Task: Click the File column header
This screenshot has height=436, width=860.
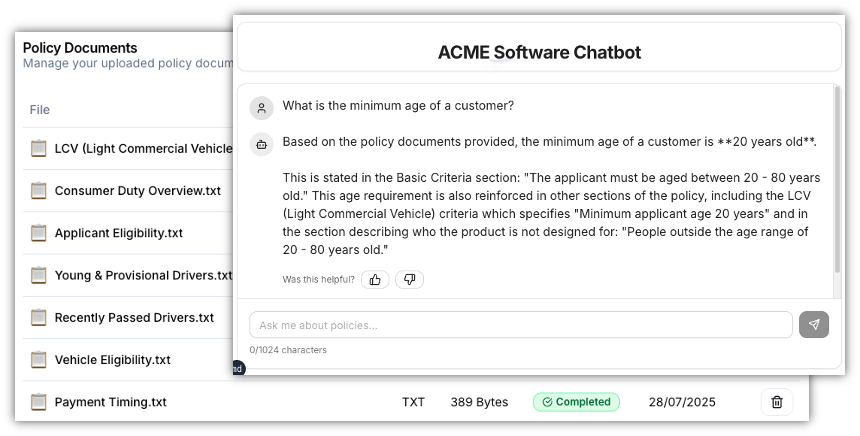Action: coord(39,110)
